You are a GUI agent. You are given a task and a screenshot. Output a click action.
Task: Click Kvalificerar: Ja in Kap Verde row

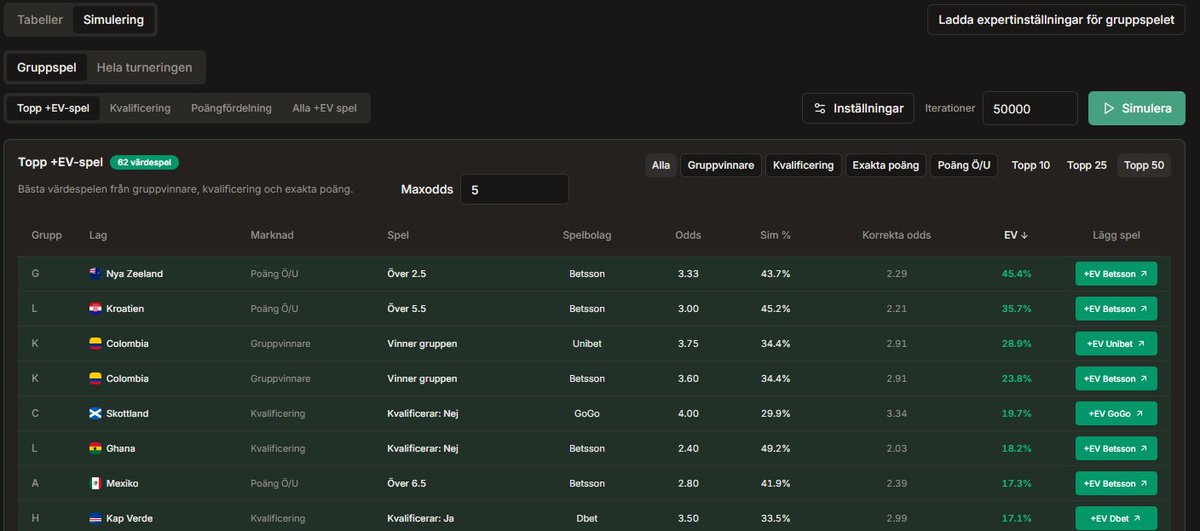pyautogui.click(x=420, y=519)
